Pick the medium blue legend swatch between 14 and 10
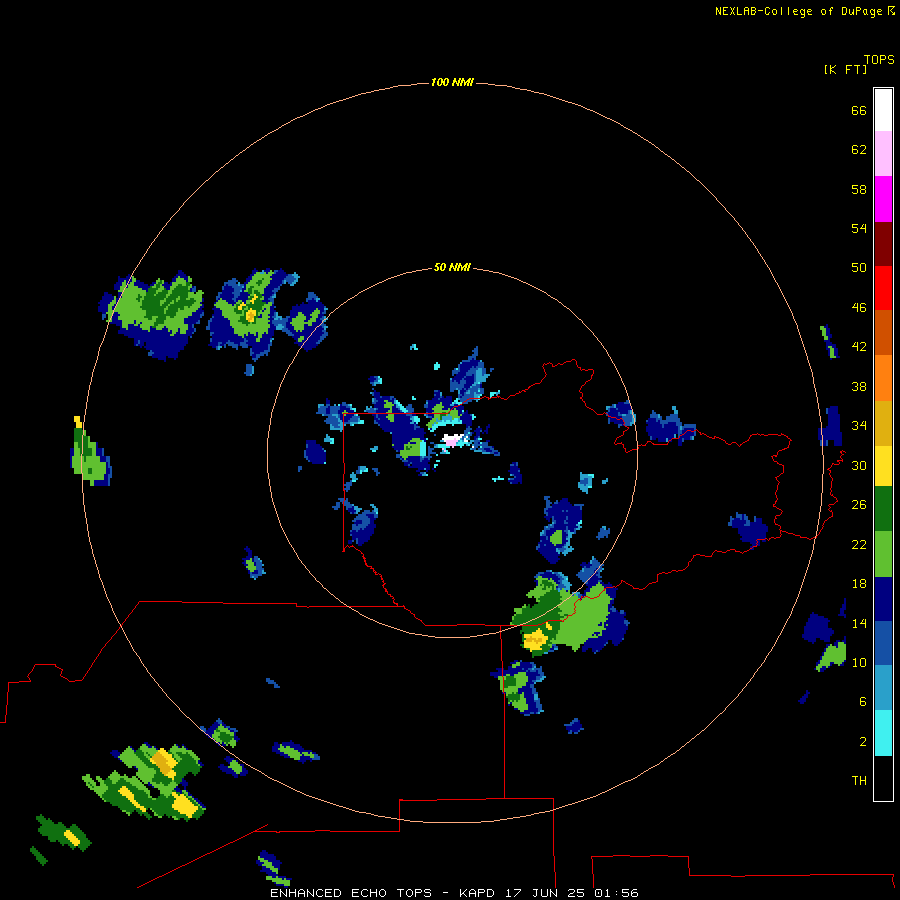The width and height of the screenshot is (900, 900). tap(883, 643)
